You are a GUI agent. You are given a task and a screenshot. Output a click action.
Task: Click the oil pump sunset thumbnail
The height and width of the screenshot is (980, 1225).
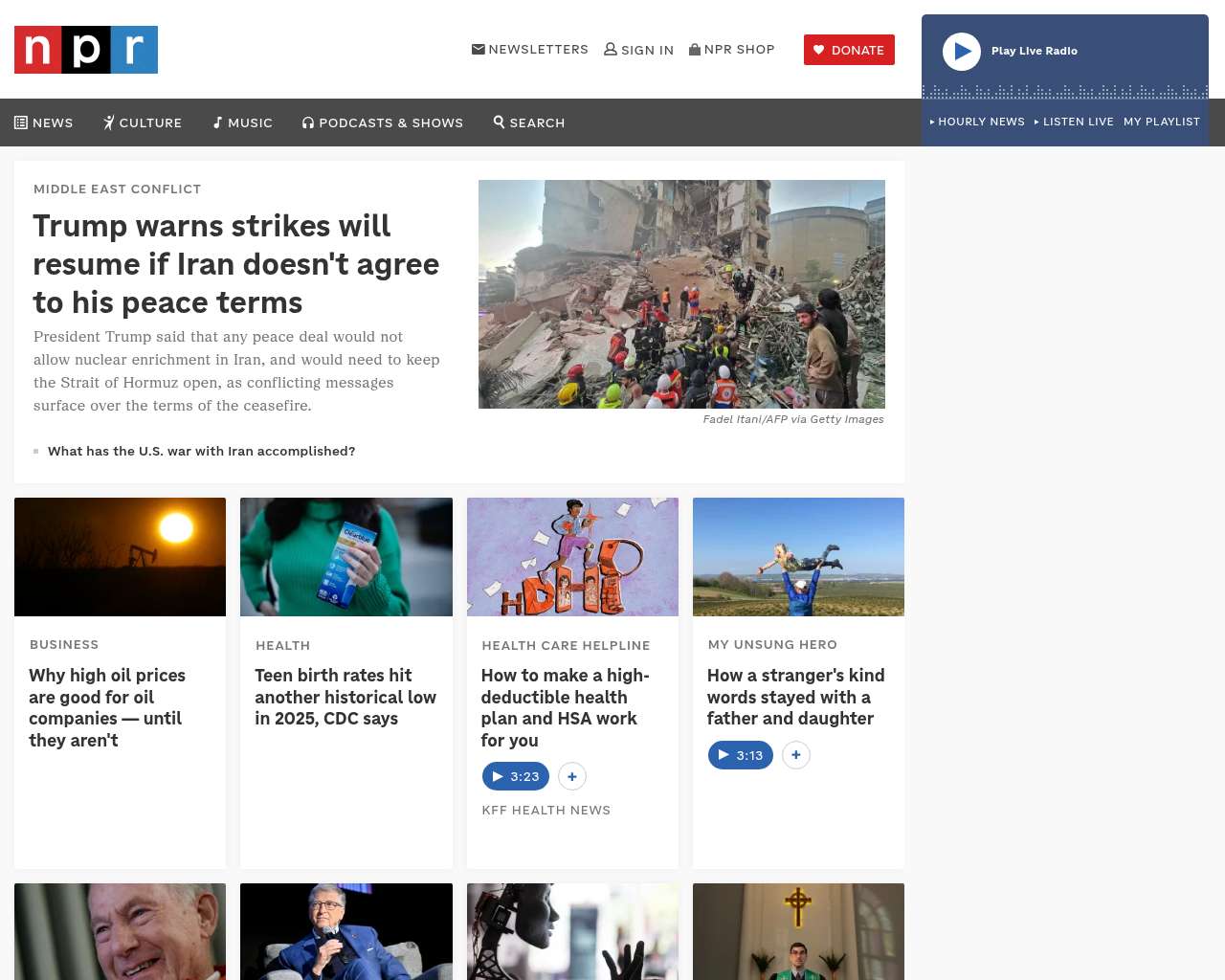coord(120,557)
